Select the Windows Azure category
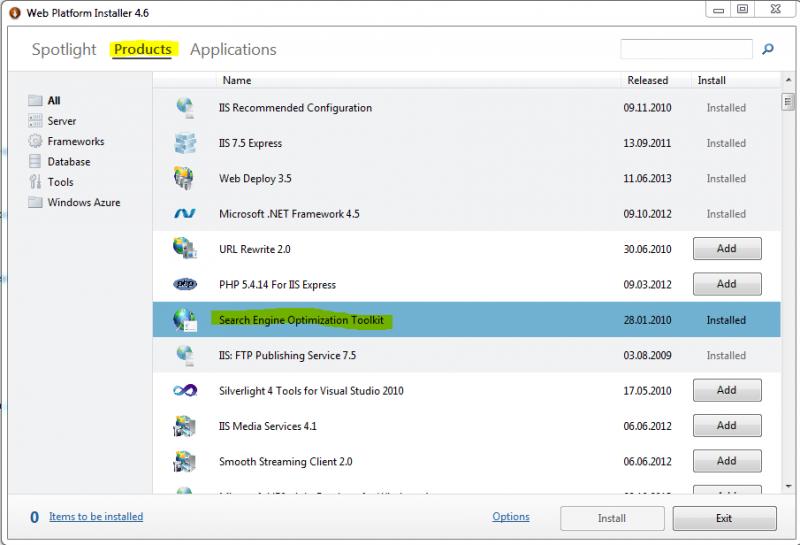This screenshot has width=800, height=545. pos(84,203)
